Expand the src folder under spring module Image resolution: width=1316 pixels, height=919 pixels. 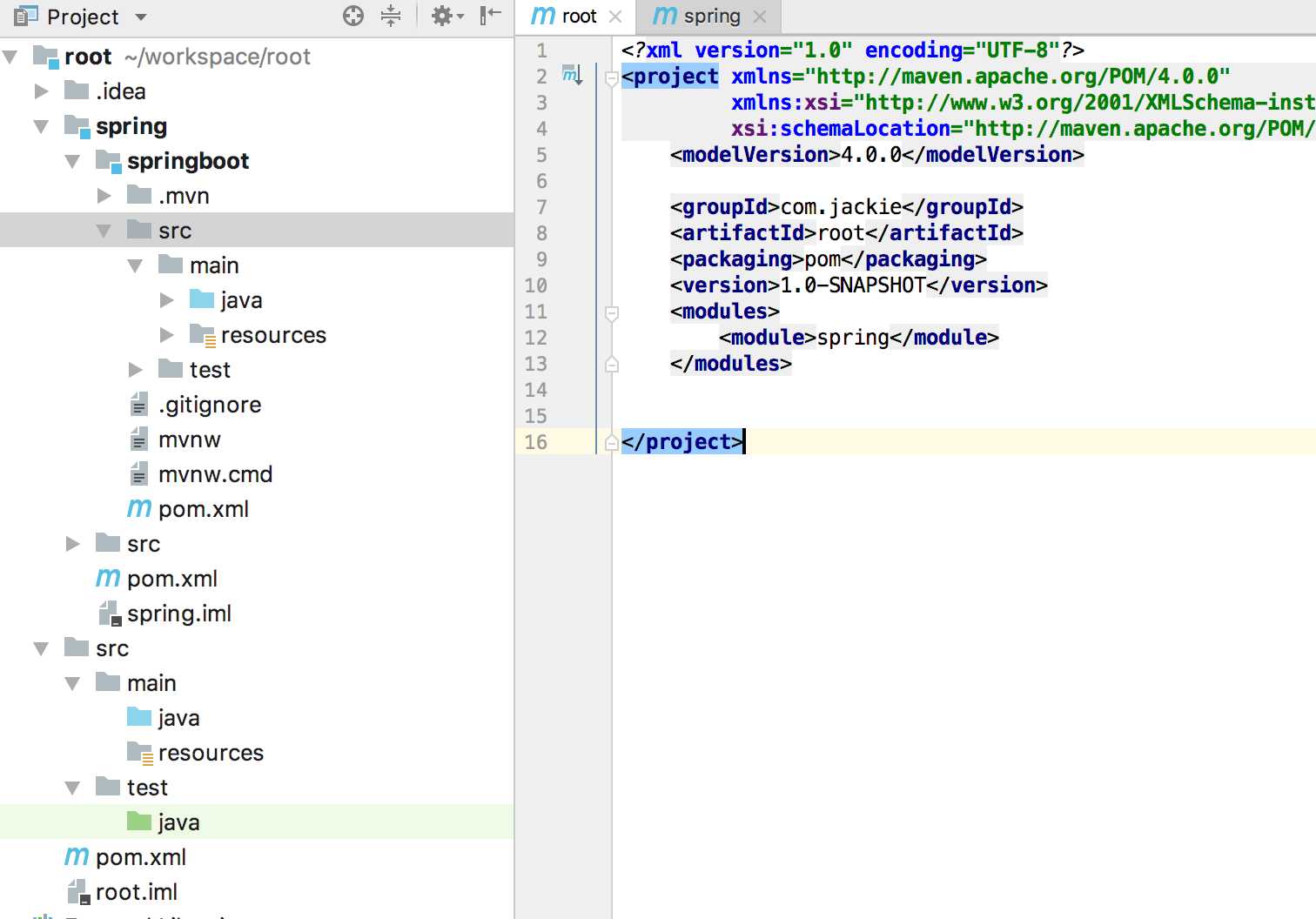(72, 543)
